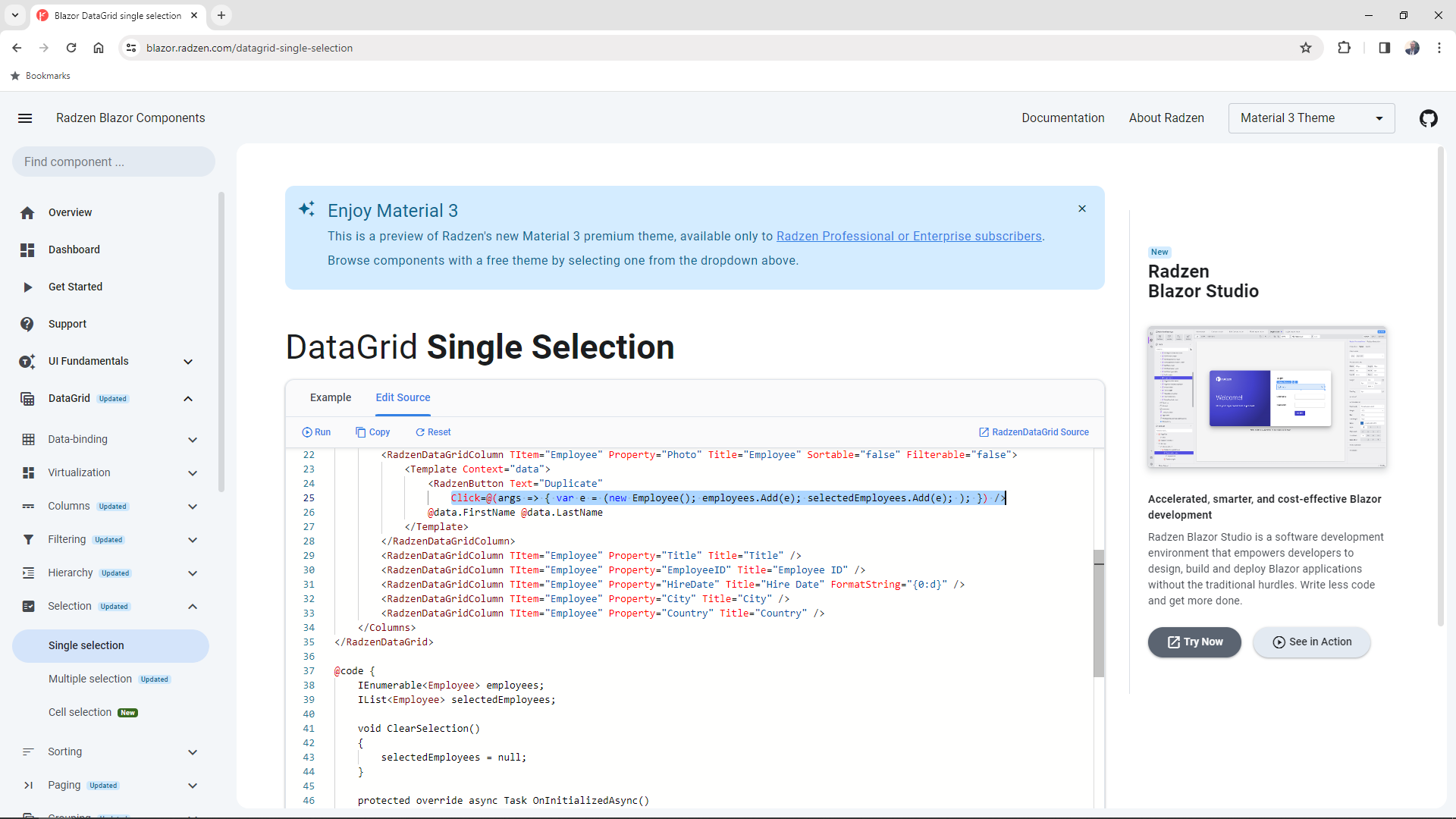This screenshot has width=1456, height=819.
Task: Open Cell selection page
Action: [110, 712]
